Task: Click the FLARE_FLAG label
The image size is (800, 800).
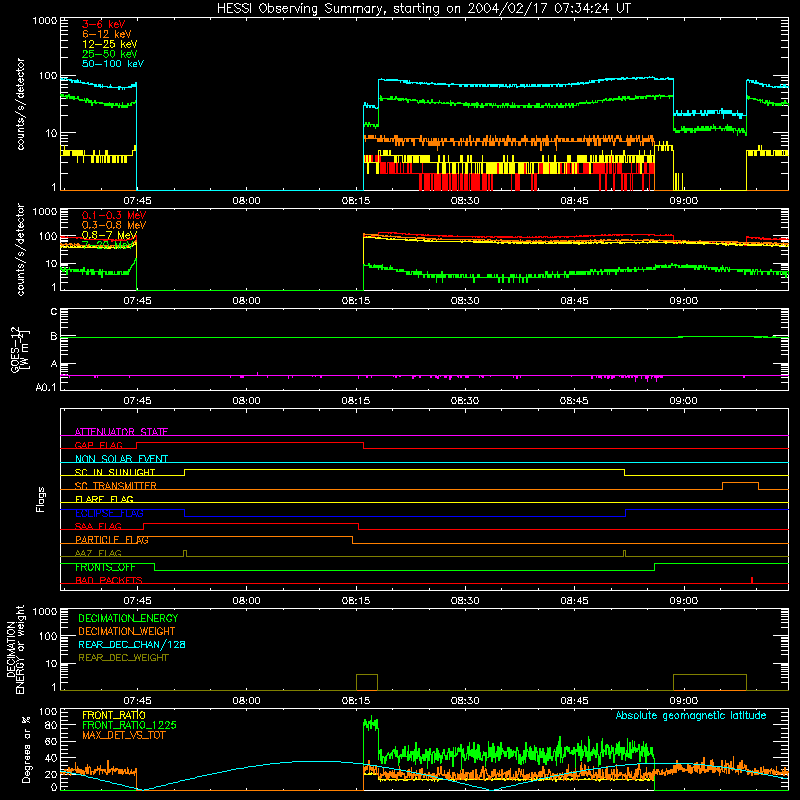Action: [104, 499]
